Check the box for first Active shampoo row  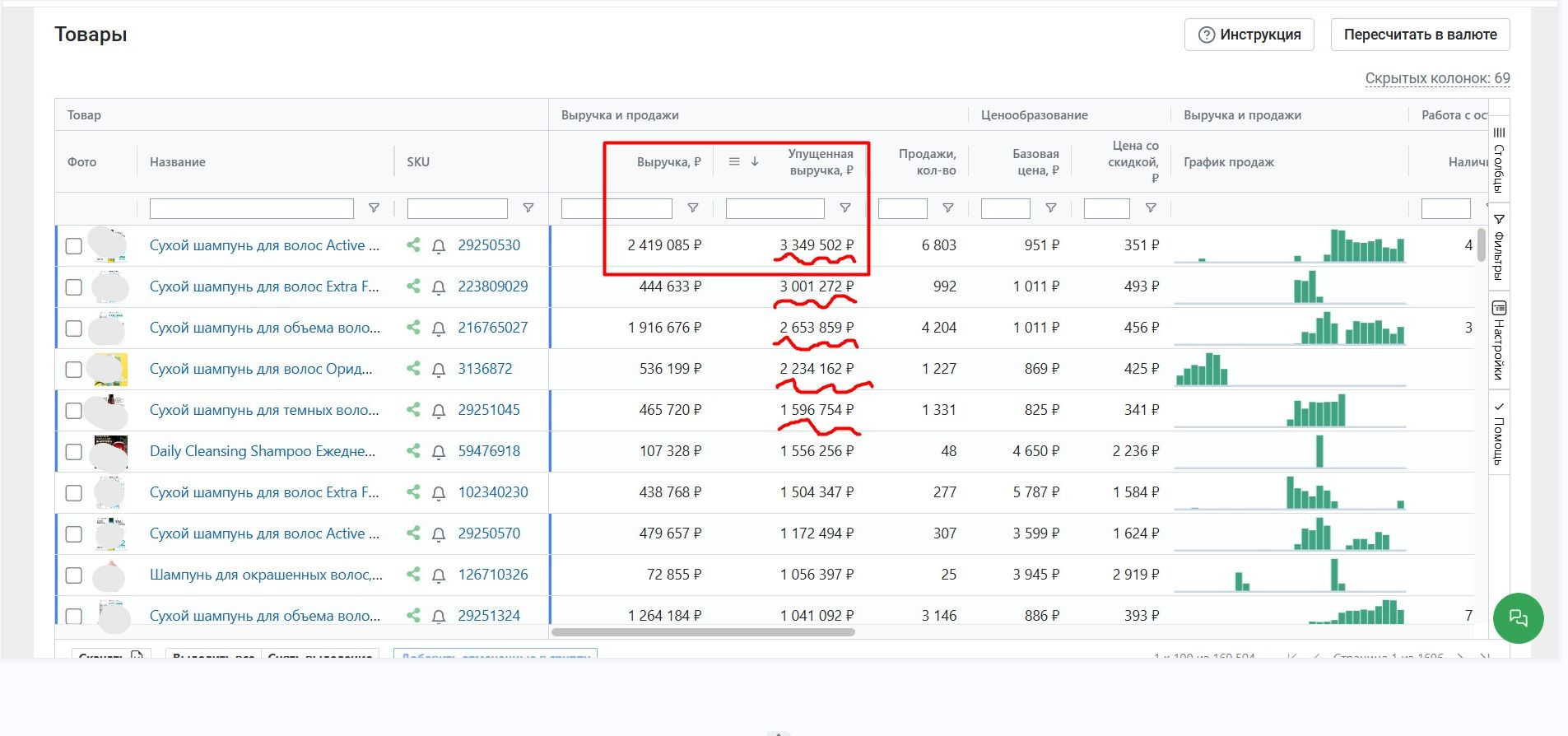(x=73, y=246)
